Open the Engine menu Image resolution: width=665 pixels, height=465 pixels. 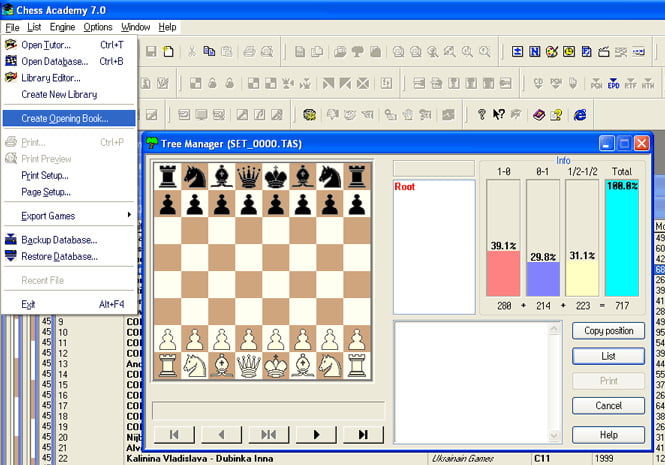(62, 27)
